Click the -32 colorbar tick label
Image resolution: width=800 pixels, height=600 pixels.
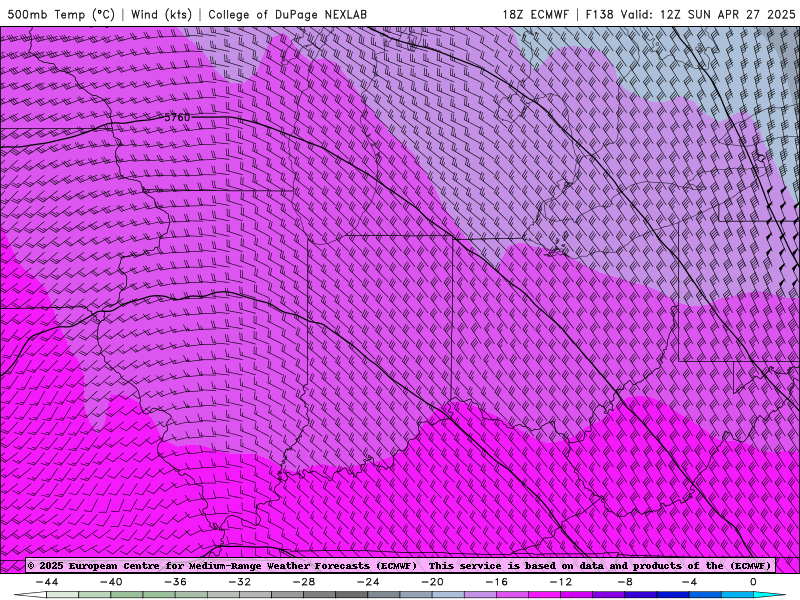click(x=239, y=582)
